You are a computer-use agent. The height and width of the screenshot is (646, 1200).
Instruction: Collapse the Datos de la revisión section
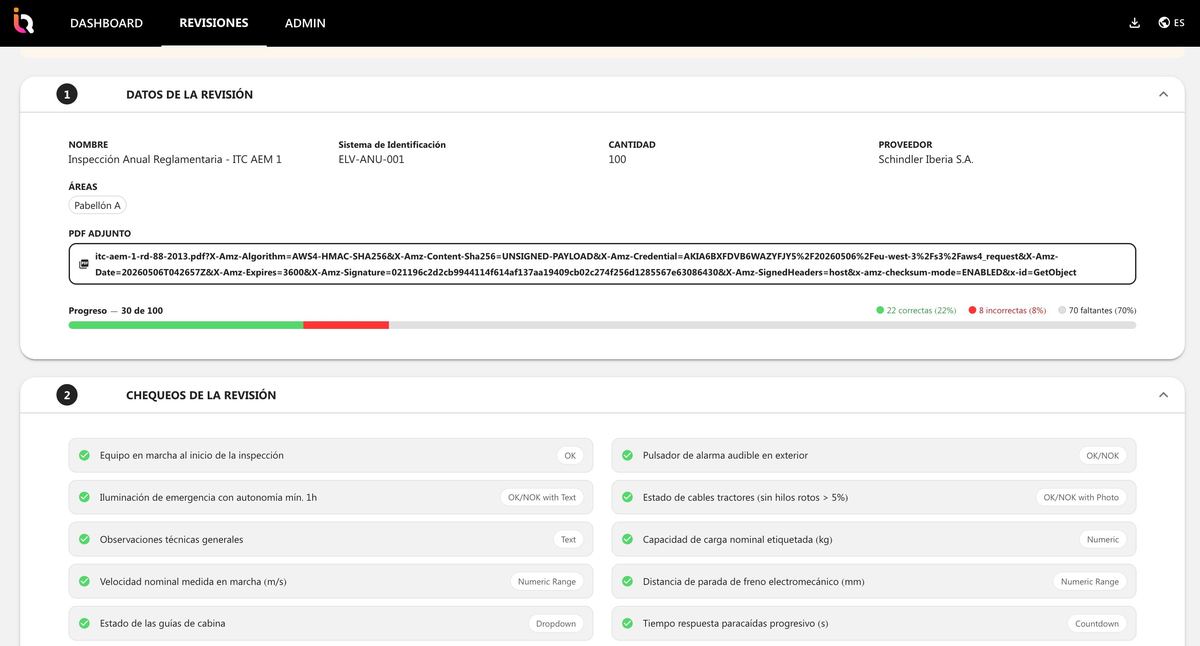[x=1163, y=95]
